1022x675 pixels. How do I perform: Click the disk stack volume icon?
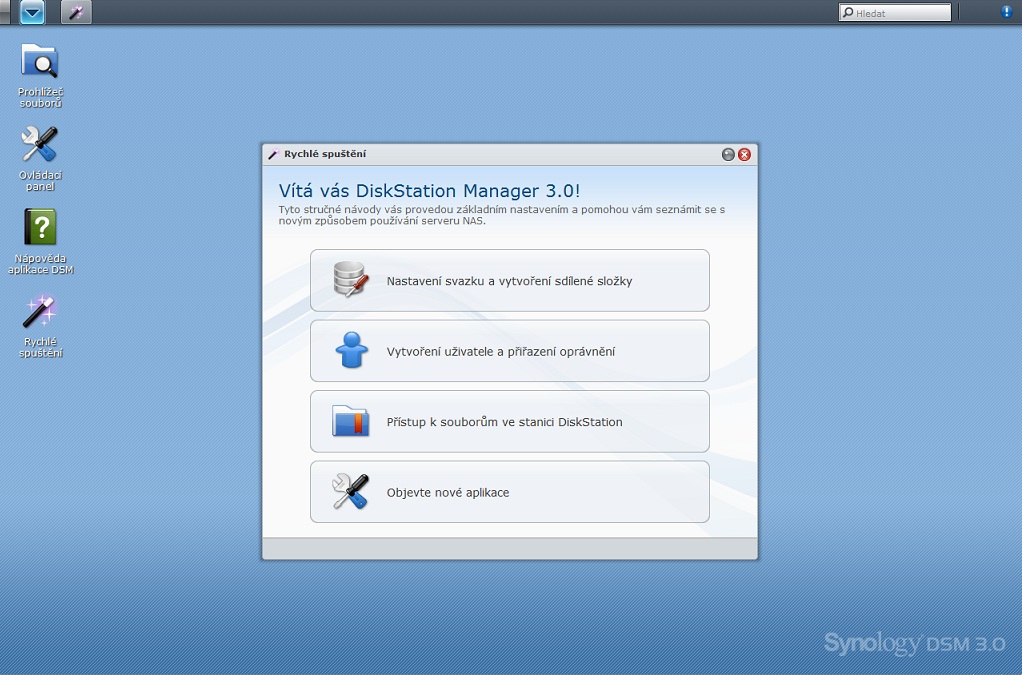point(351,280)
